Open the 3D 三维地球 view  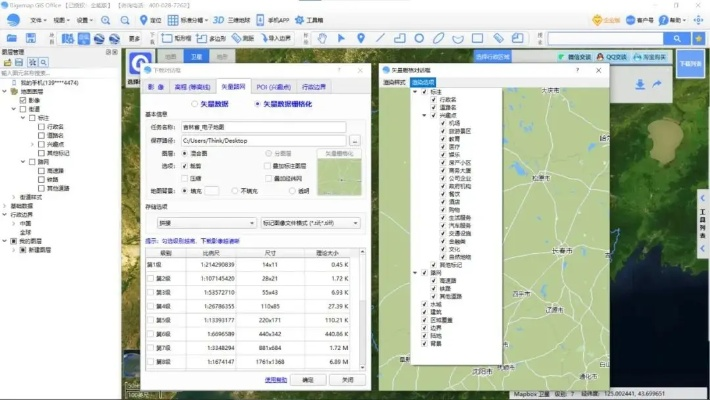coord(231,20)
